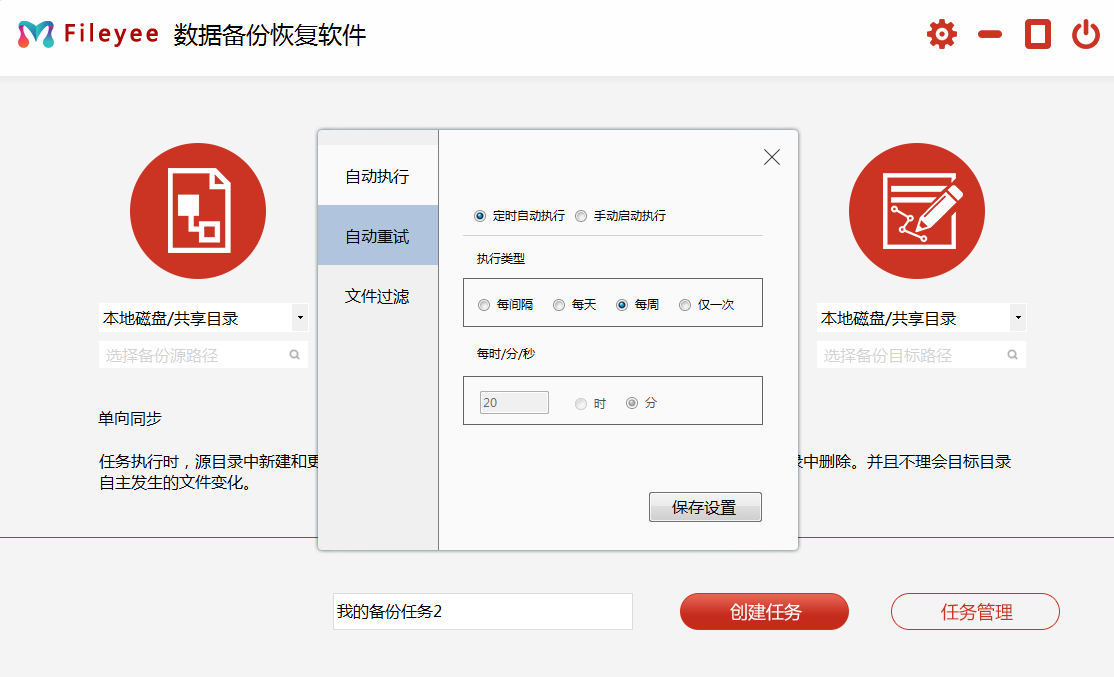The image size is (1114, 677).
Task: Choose the 每天 execution type
Action: pyautogui.click(x=559, y=305)
